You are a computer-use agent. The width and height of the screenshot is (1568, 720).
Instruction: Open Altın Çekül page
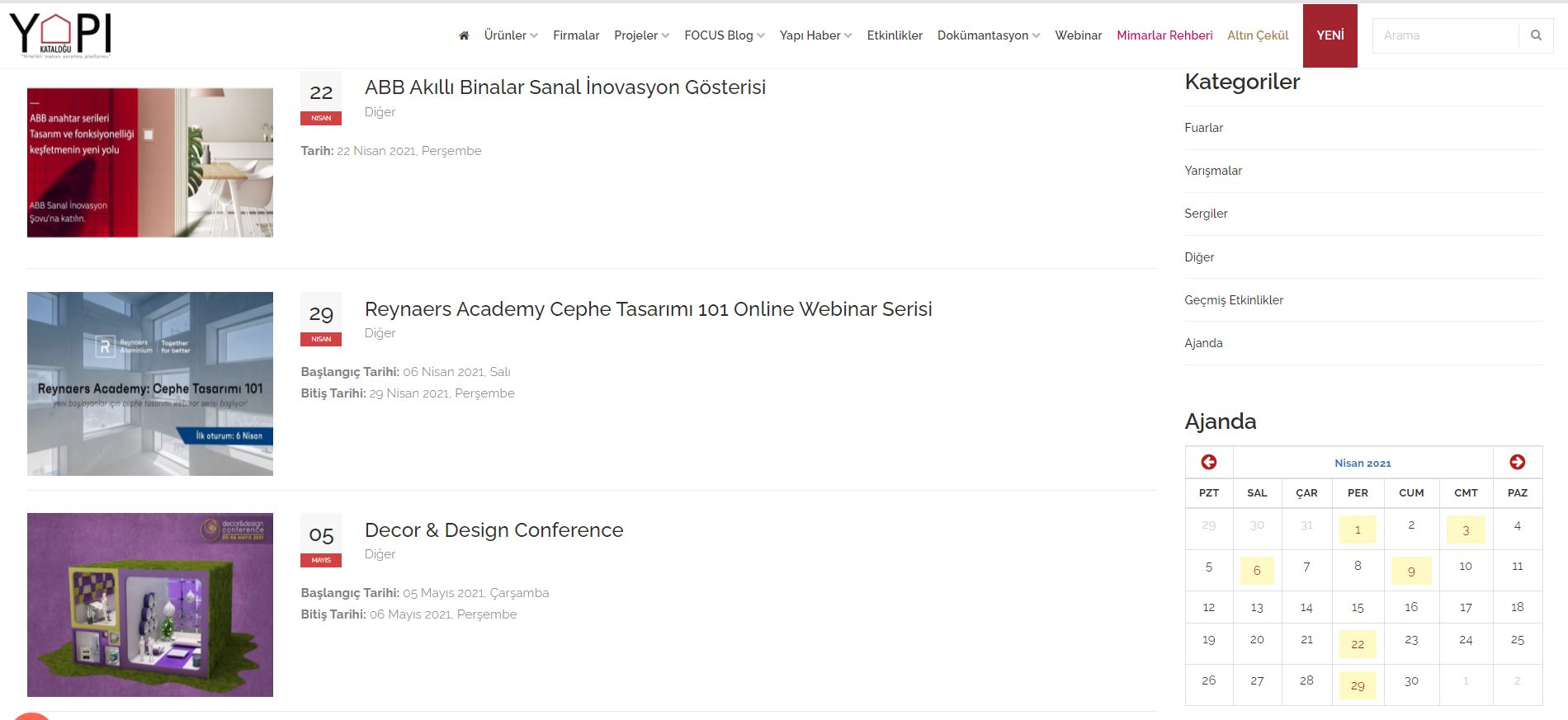point(1258,35)
